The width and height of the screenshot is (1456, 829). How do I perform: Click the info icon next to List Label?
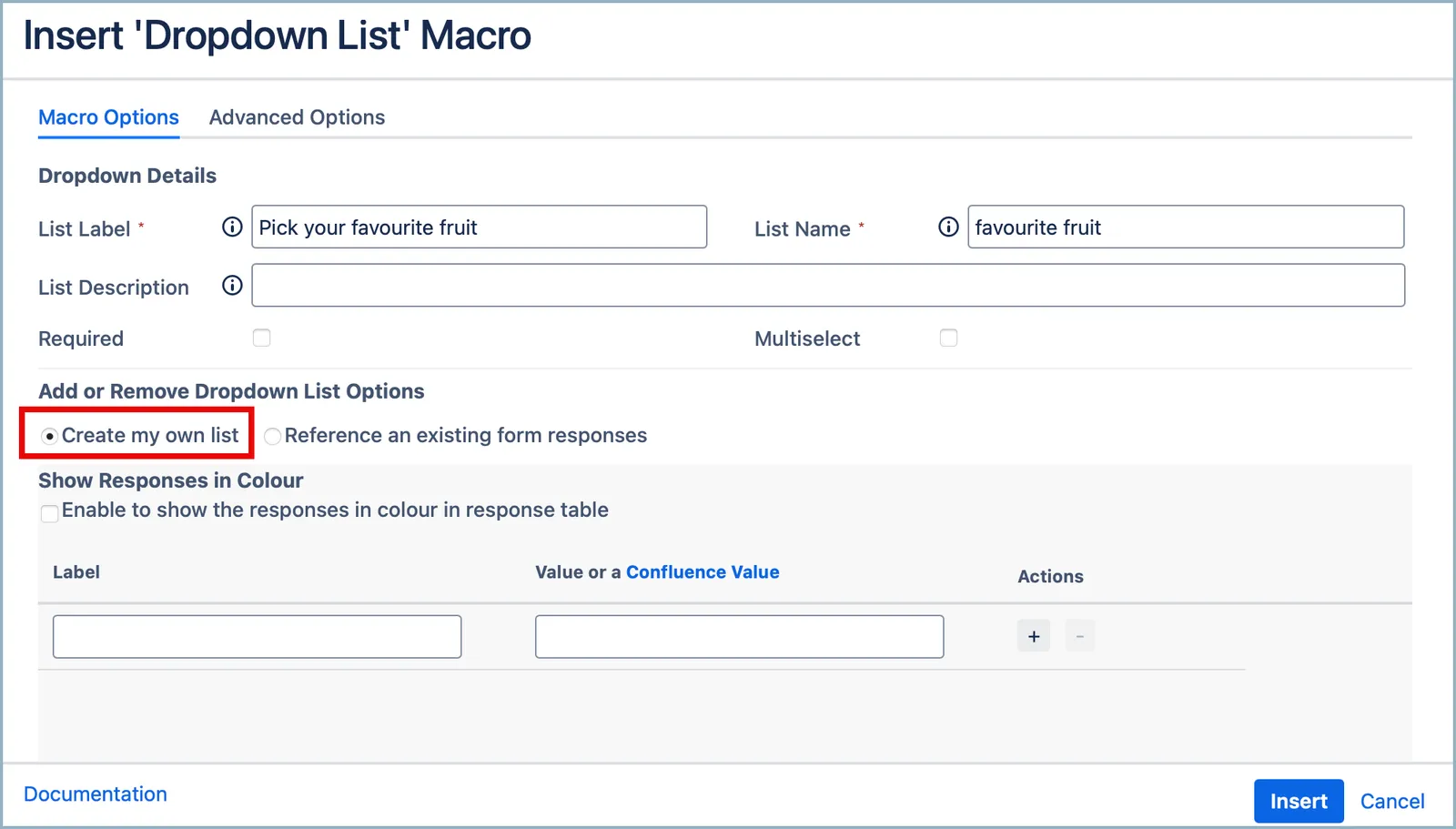pyautogui.click(x=232, y=227)
